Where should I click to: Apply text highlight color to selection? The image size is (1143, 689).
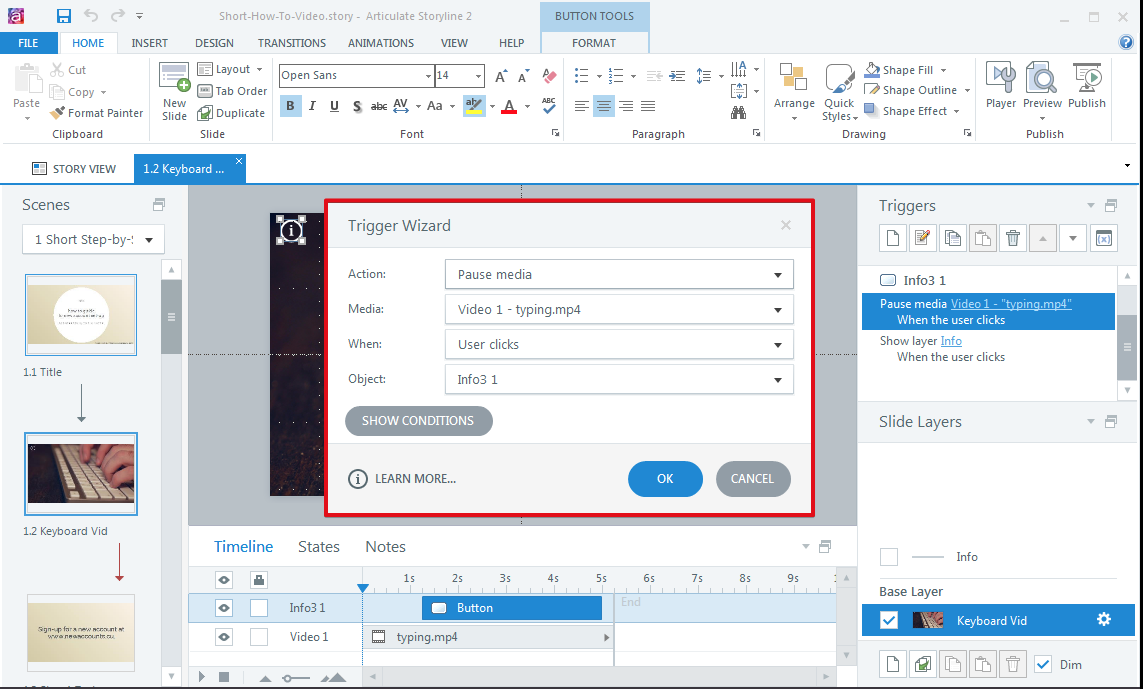[477, 105]
